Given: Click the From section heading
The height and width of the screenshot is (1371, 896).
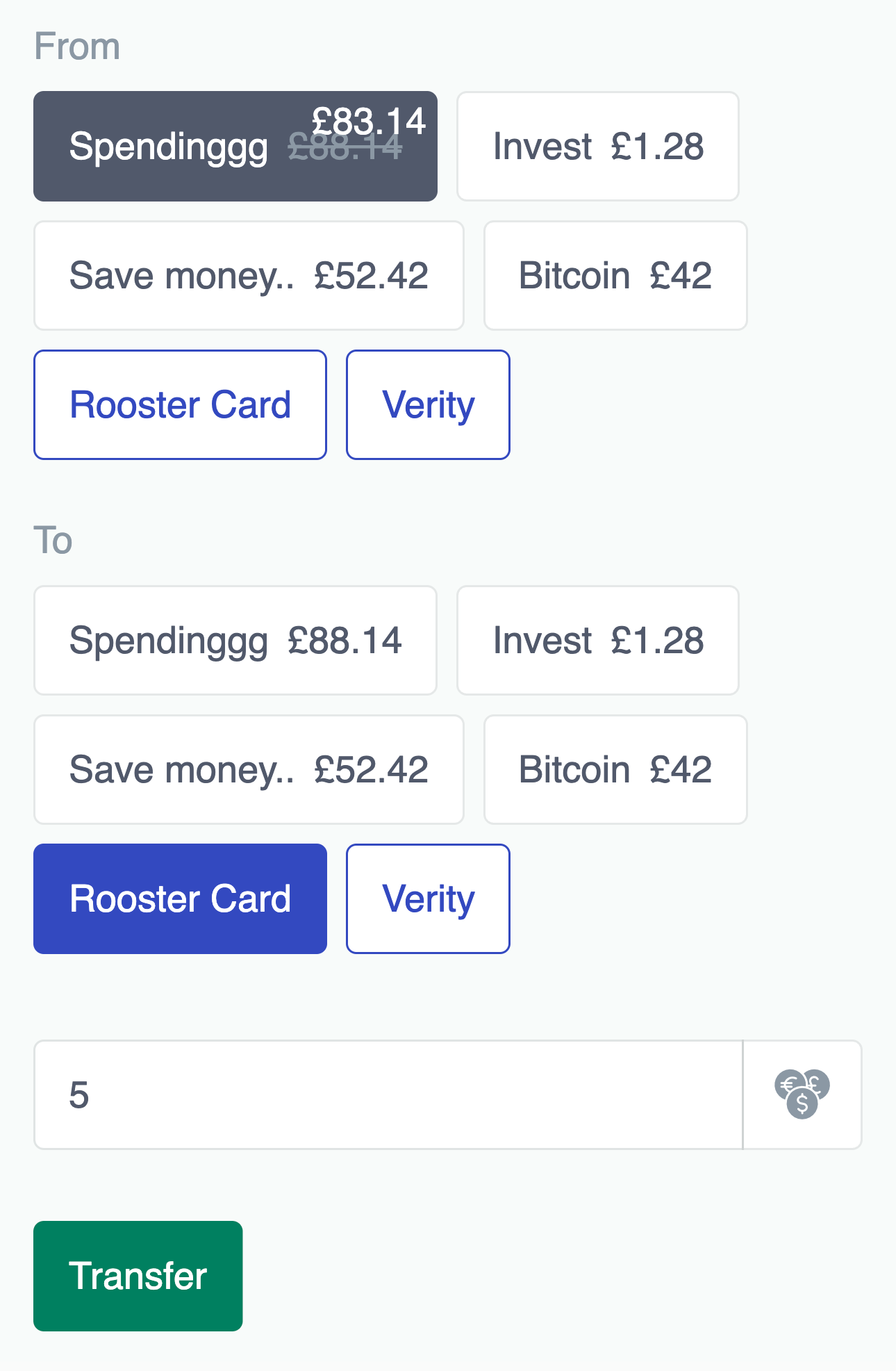Looking at the screenshot, I should point(77,47).
